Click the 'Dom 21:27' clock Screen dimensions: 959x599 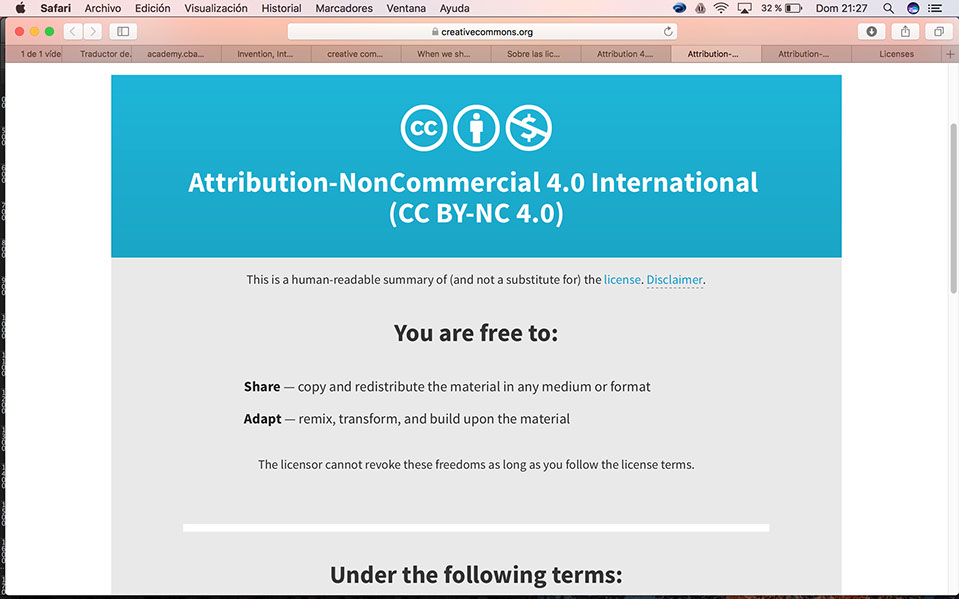(x=842, y=8)
